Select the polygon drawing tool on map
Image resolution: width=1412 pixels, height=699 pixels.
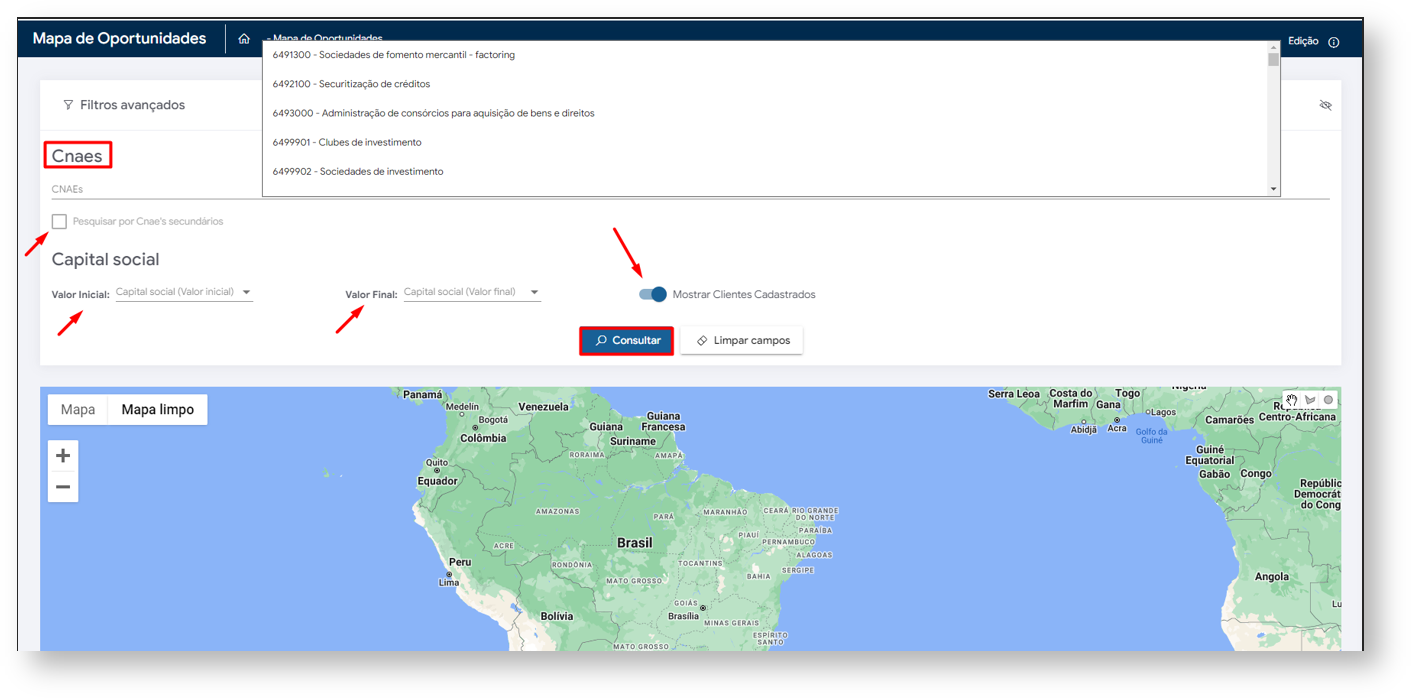click(1310, 400)
